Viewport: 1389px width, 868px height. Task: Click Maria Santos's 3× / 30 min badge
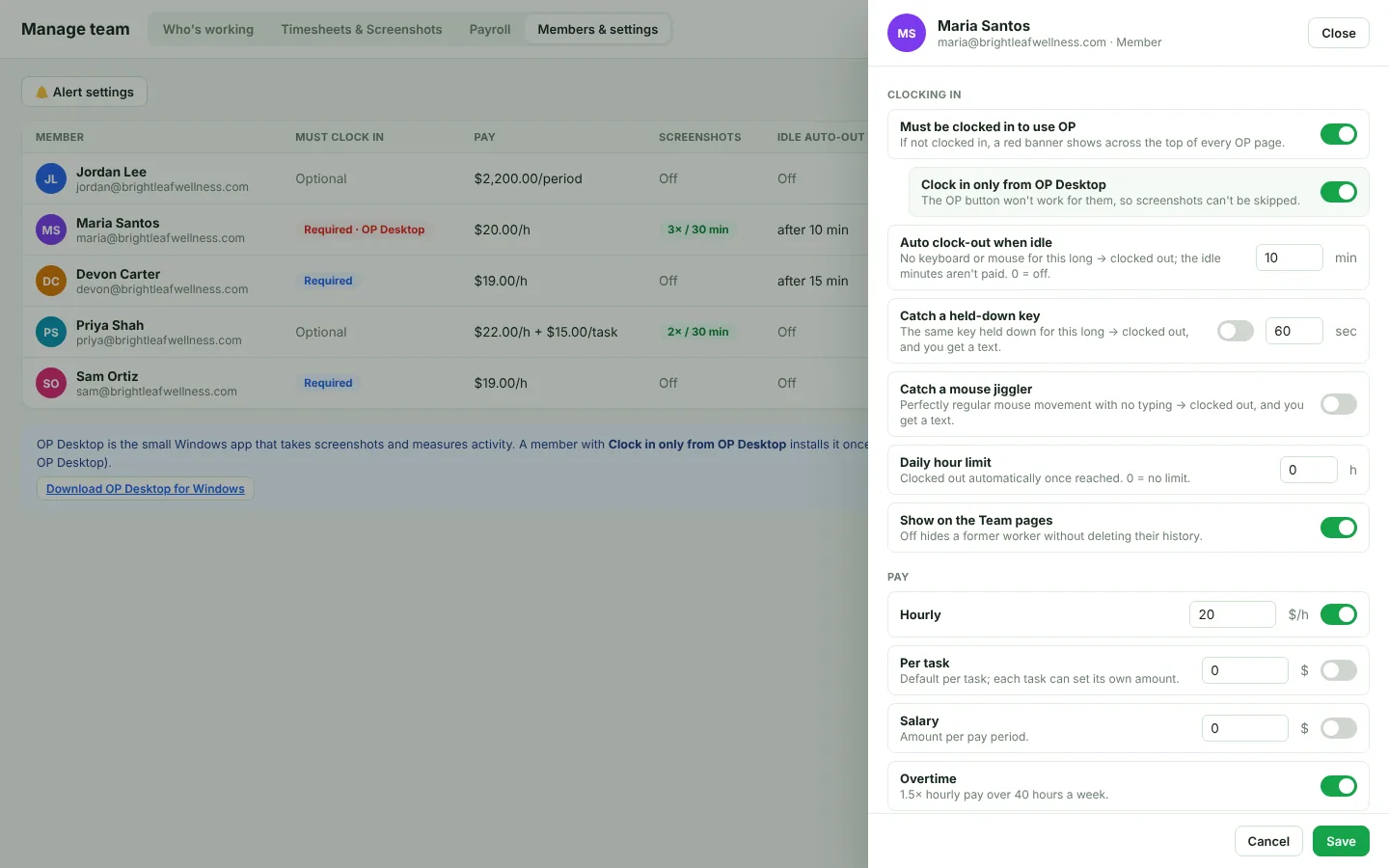click(x=698, y=230)
